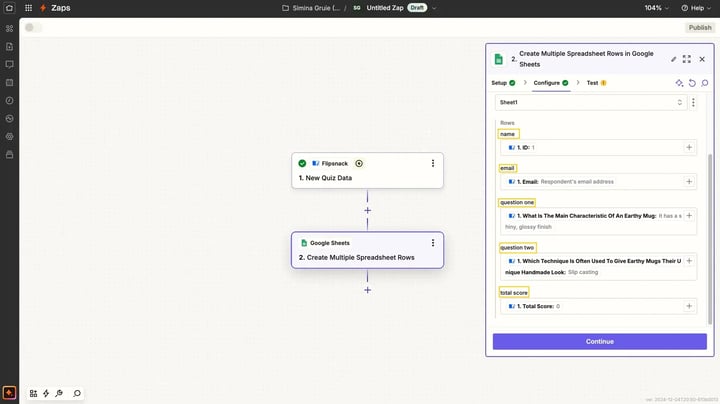Screen dimensions: 720x404
Task: Open zoom level 104% dropdown
Action: tap(656, 8)
